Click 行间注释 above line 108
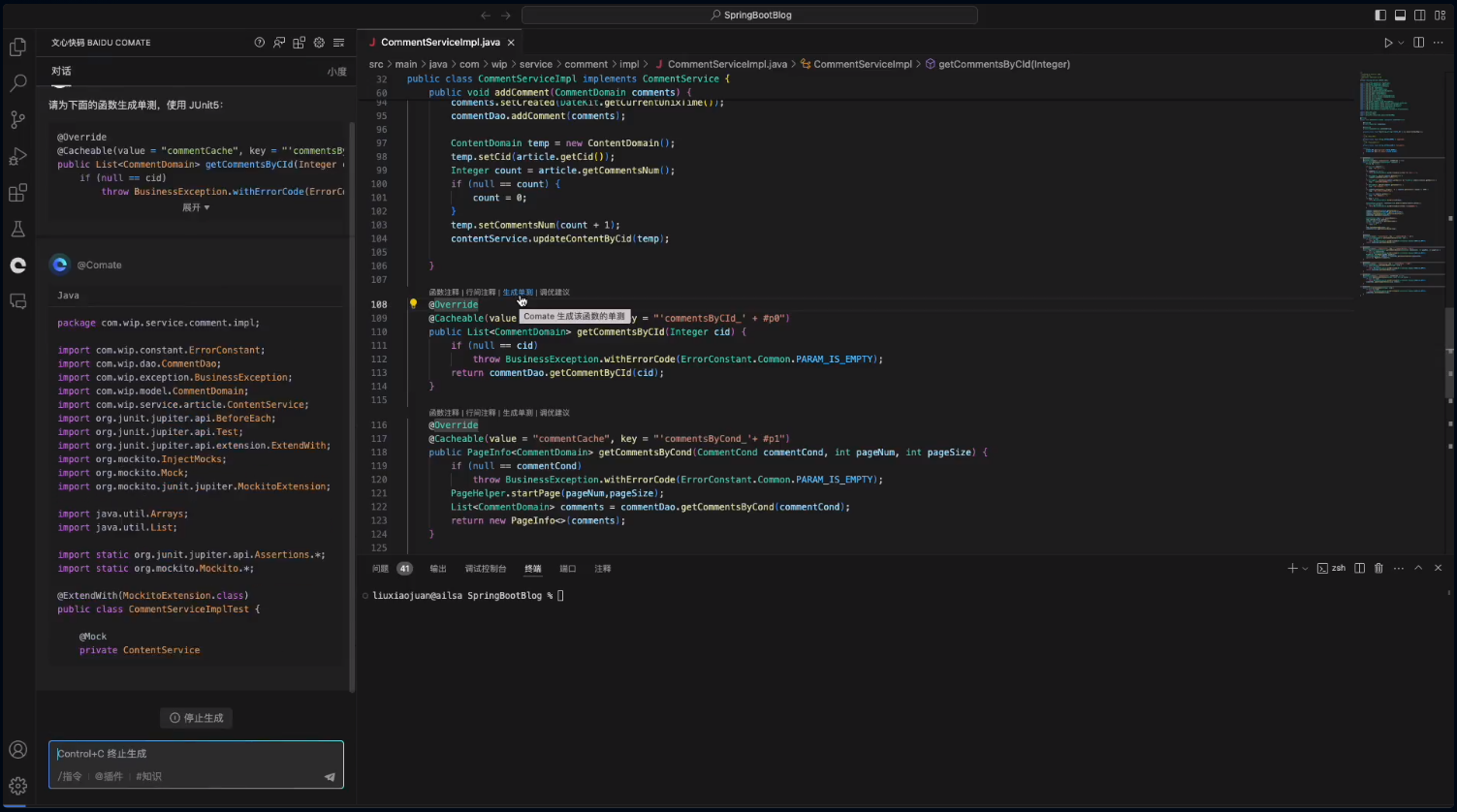Image resolution: width=1457 pixels, height=812 pixels. pos(481,292)
